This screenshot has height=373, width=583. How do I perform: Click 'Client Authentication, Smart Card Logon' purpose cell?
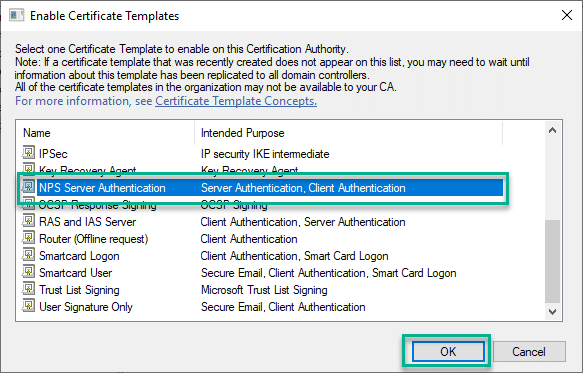pos(294,256)
